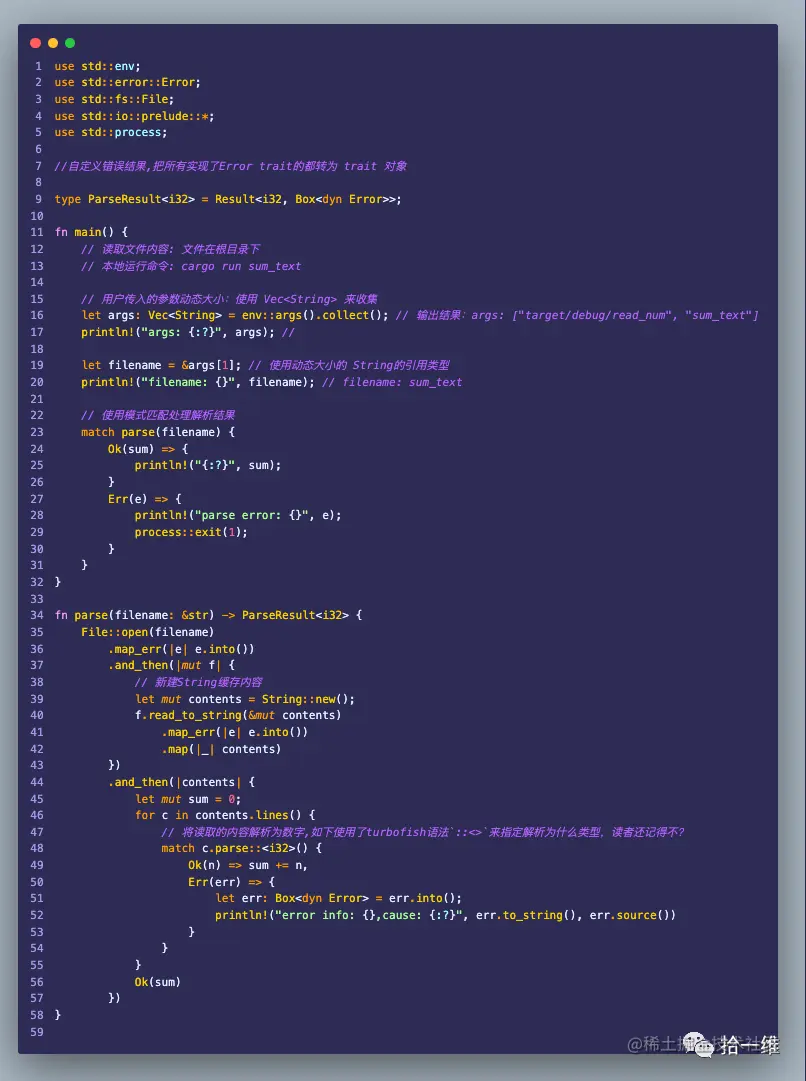Click the 'type ParseResult<i32>' definition line
Image resolution: width=806 pixels, height=1081 pixels.
point(228,199)
